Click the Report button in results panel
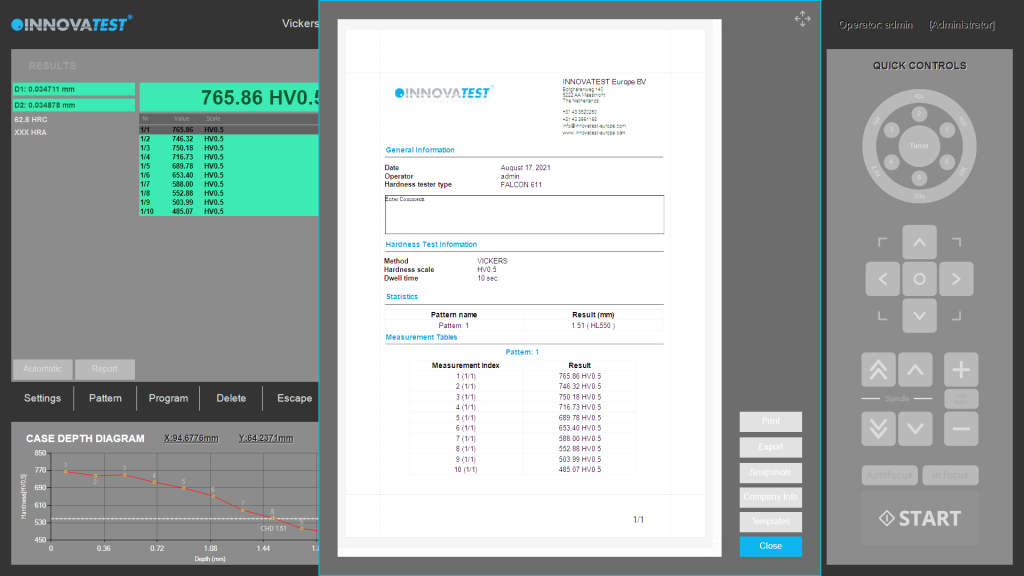 (x=104, y=369)
